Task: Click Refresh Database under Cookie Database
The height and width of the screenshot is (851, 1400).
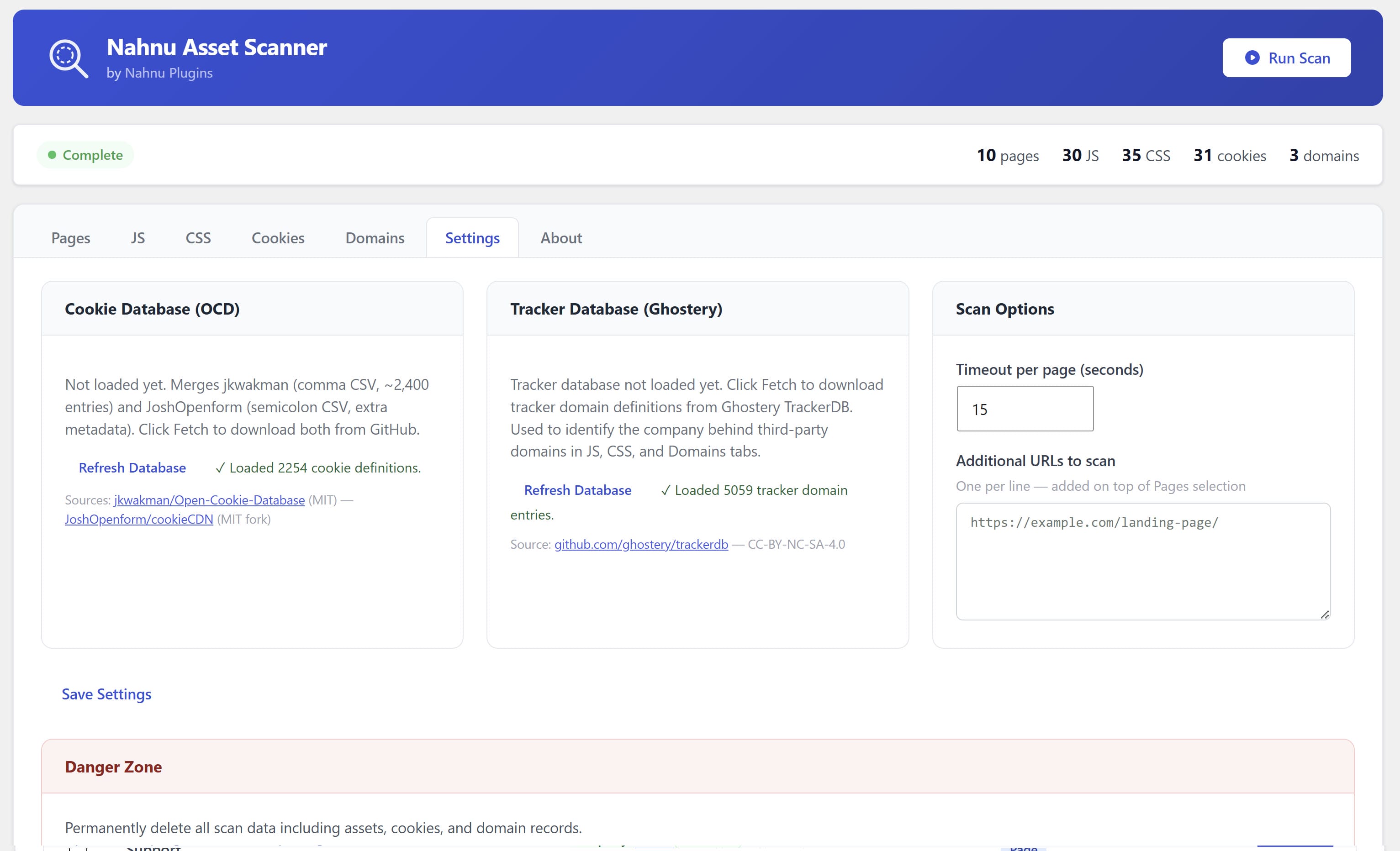Action: coord(132,468)
